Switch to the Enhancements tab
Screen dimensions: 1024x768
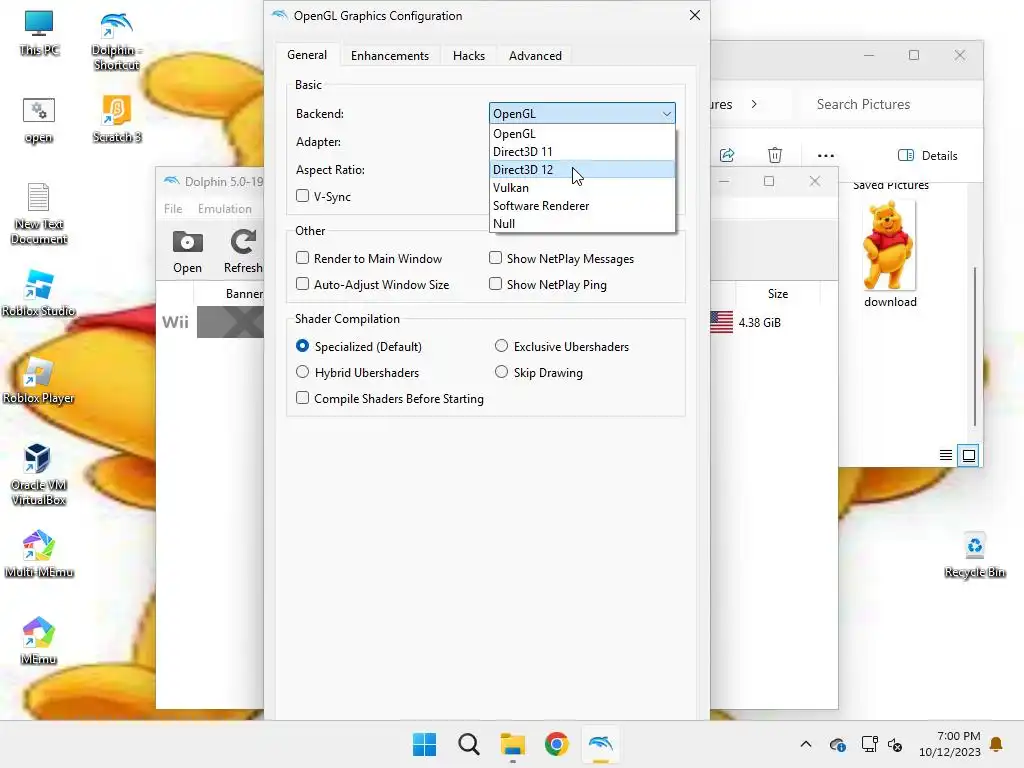tap(390, 56)
